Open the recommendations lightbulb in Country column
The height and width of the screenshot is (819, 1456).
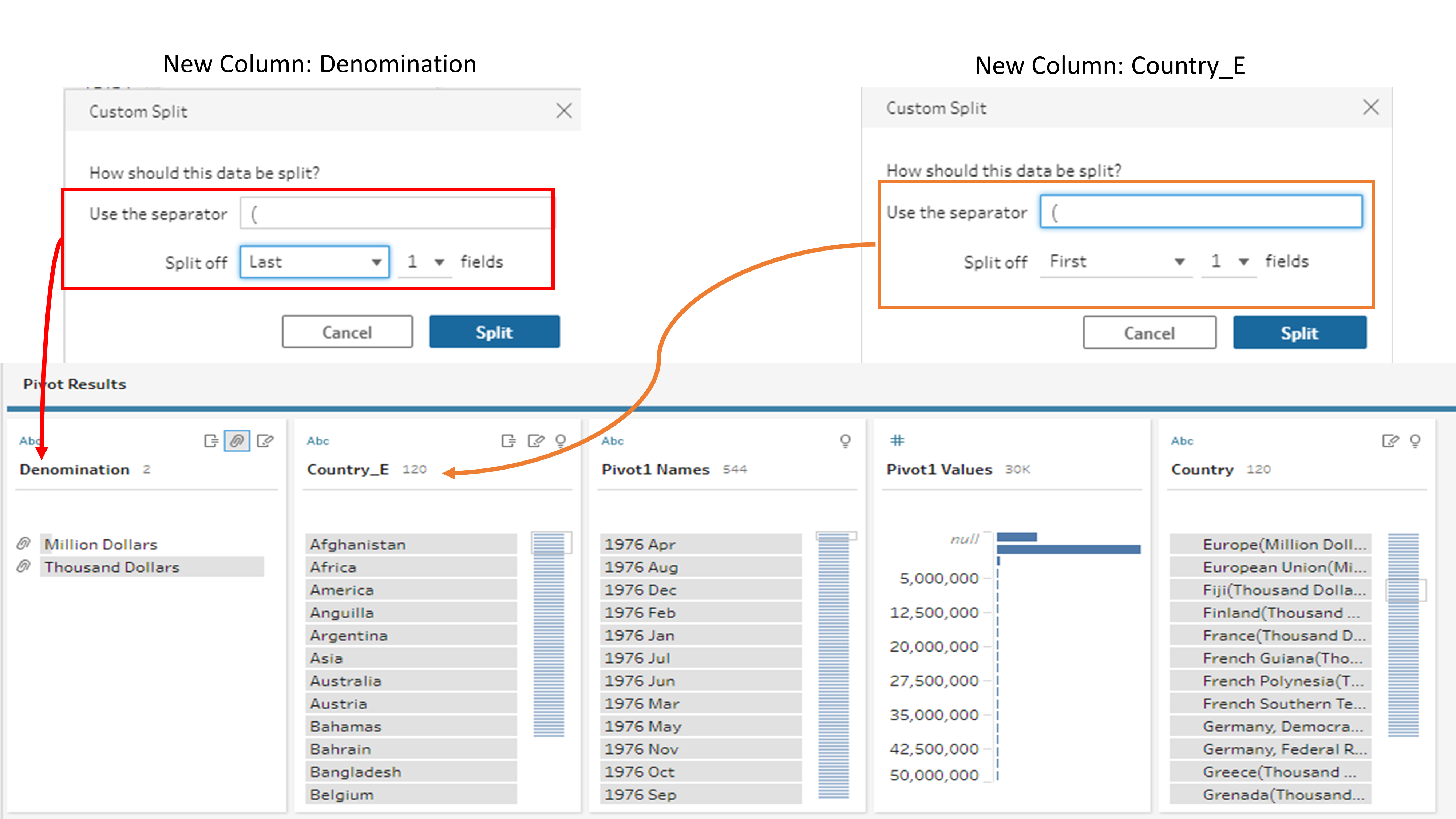pos(1415,441)
